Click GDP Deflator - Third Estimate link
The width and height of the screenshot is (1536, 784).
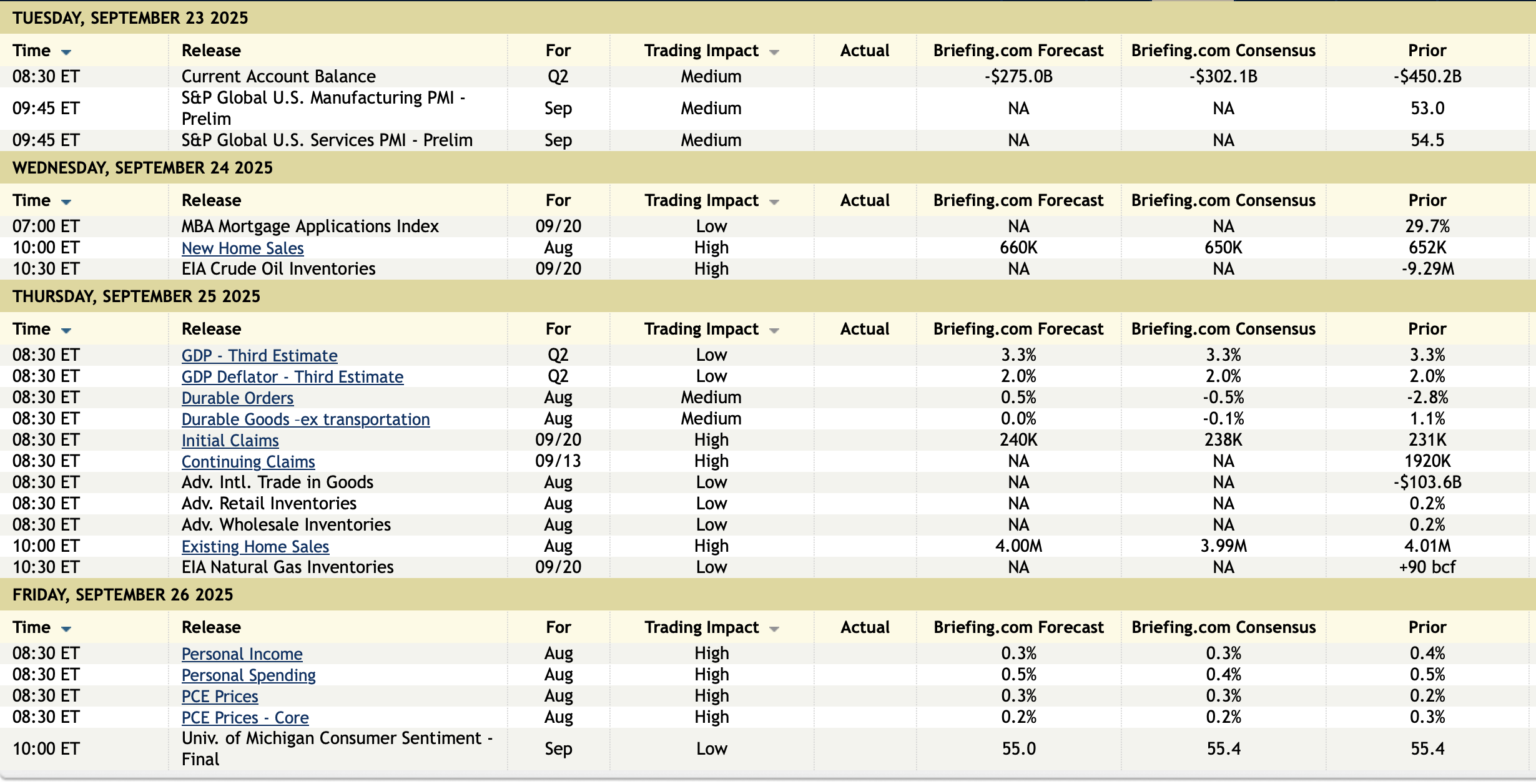[292, 377]
